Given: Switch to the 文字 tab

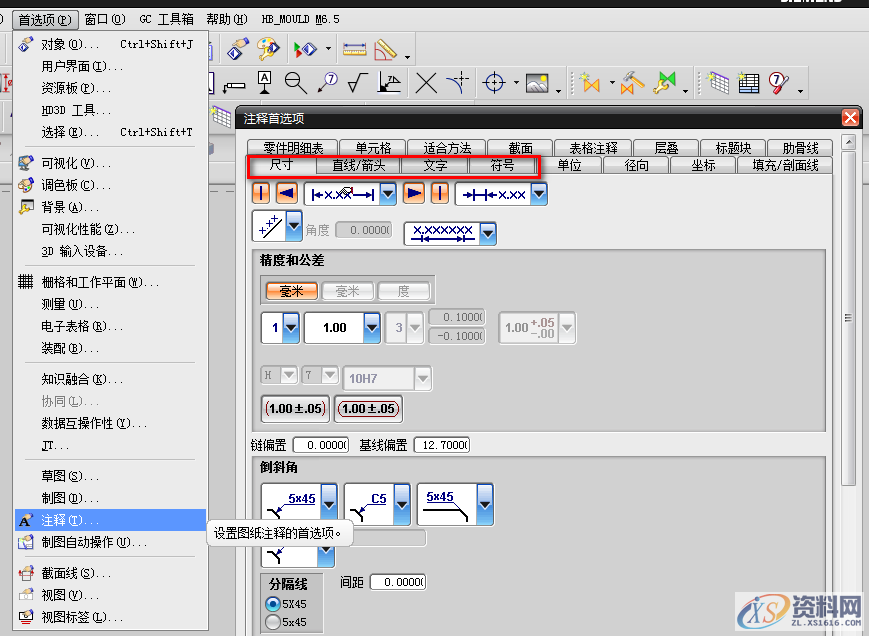Looking at the screenshot, I should pyautogui.click(x=435, y=165).
